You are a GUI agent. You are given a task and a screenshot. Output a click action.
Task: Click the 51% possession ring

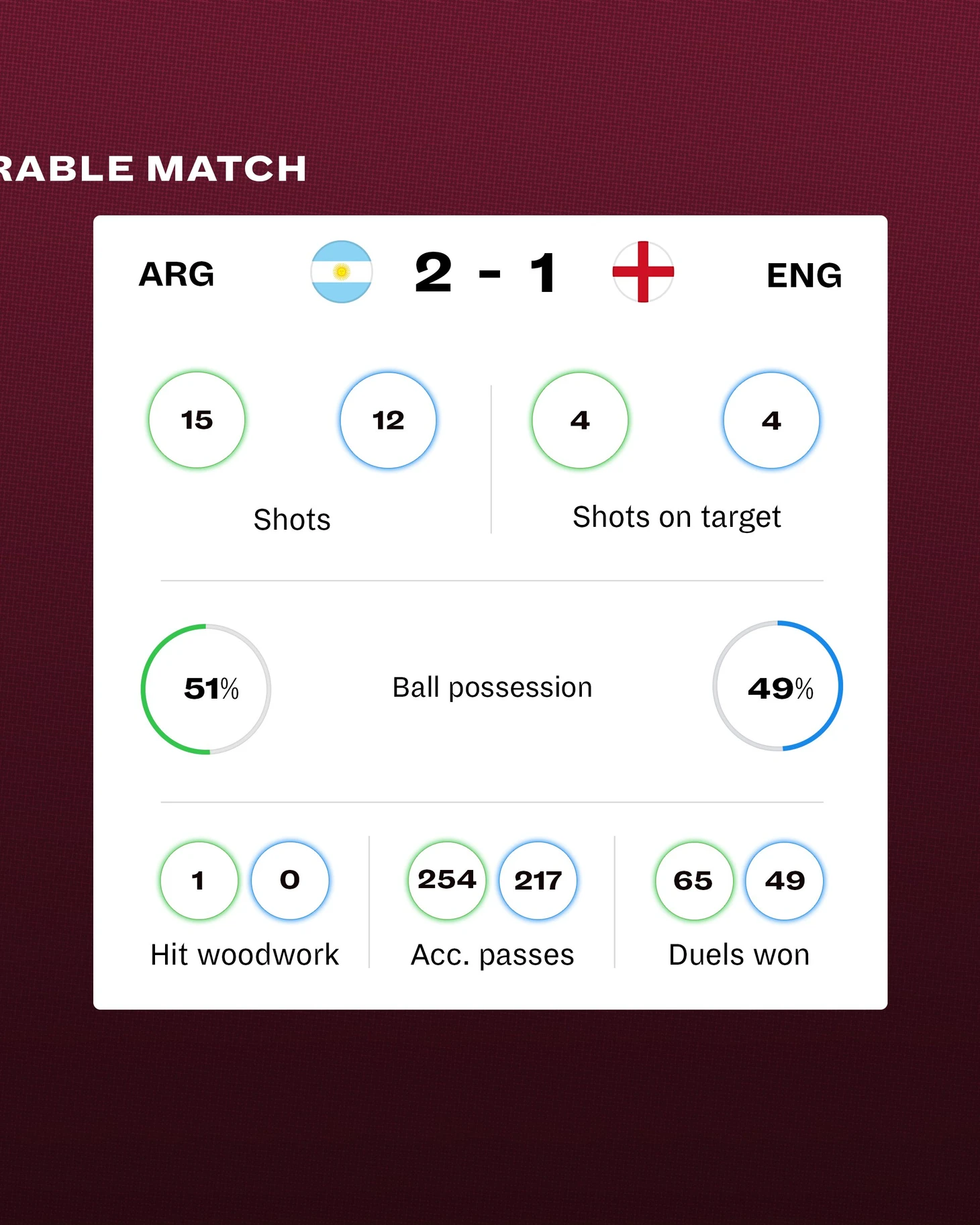pyautogui.click(x=206, y=689)
